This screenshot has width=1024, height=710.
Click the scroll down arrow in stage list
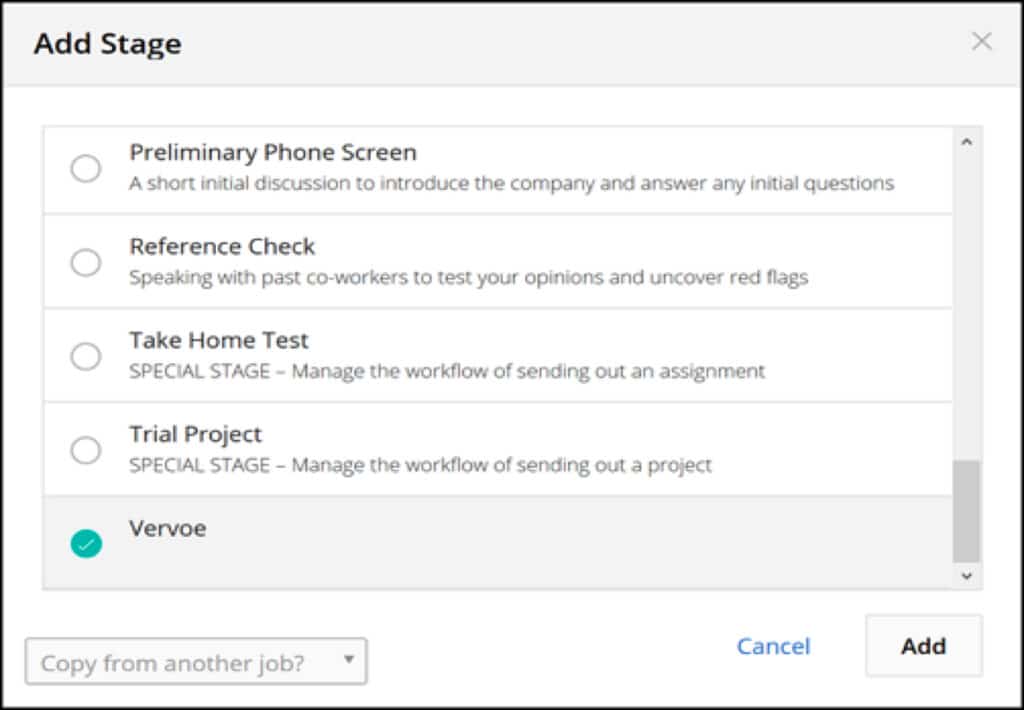tap(967, 575)
